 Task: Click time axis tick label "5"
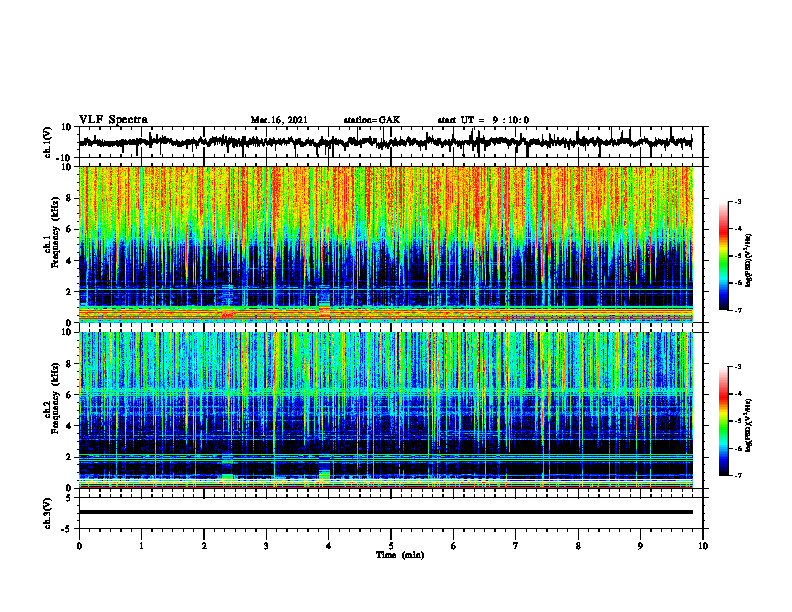click(x=391, y=546)
